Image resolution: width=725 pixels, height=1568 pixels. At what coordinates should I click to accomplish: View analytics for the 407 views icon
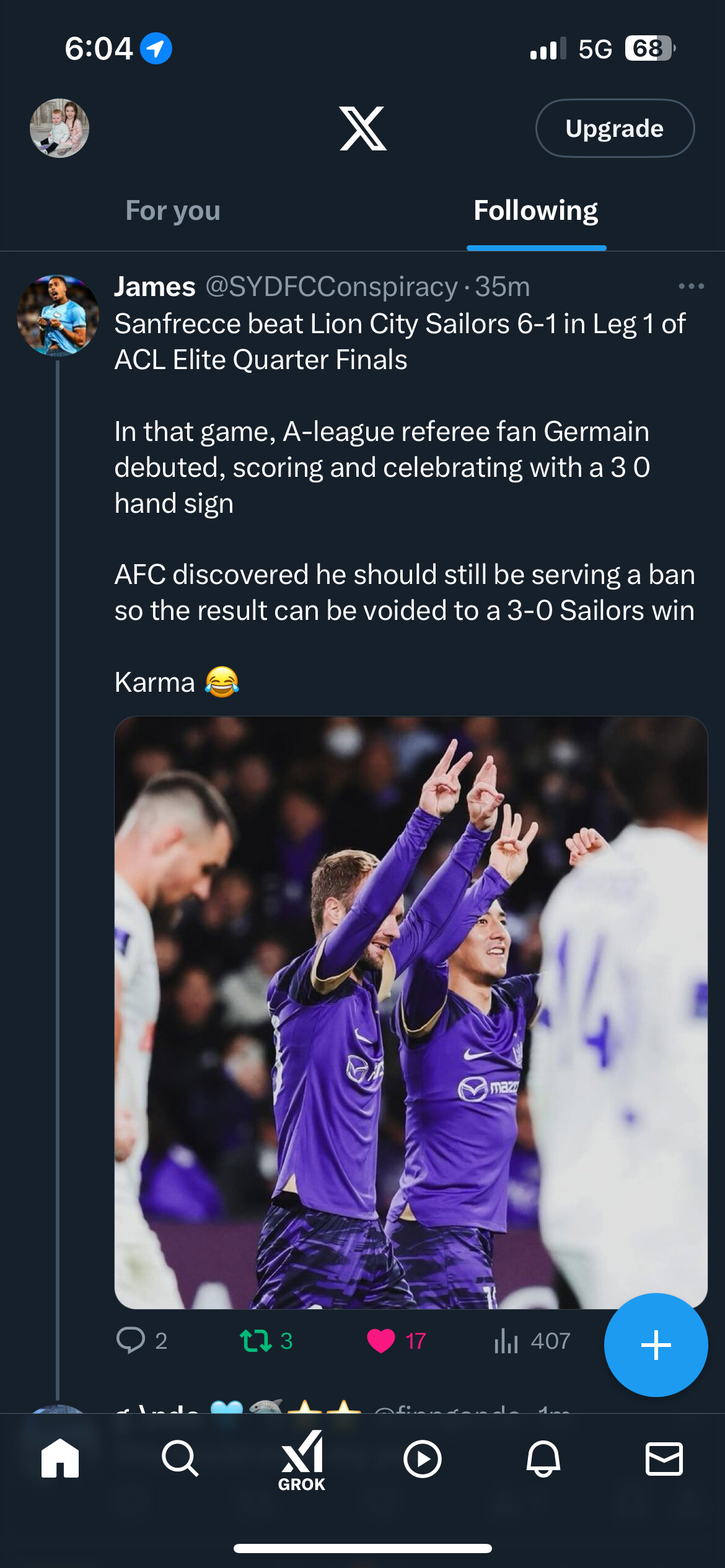[506, 1341]
